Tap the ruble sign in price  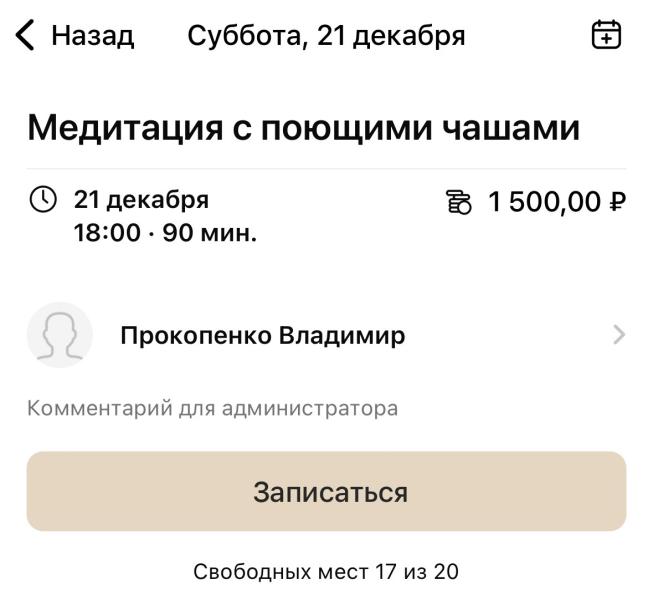(618, 202)
